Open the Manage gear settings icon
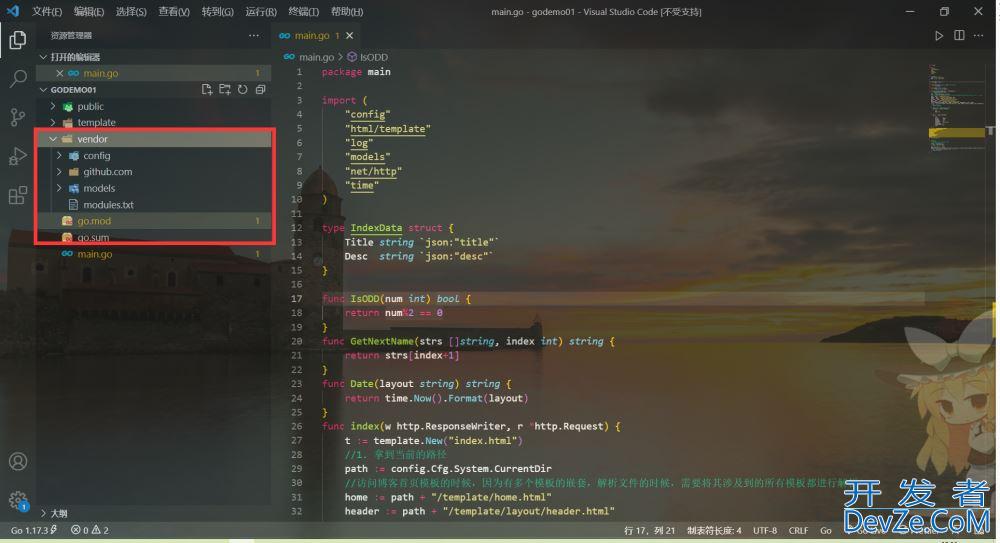 tap(18, 501)
